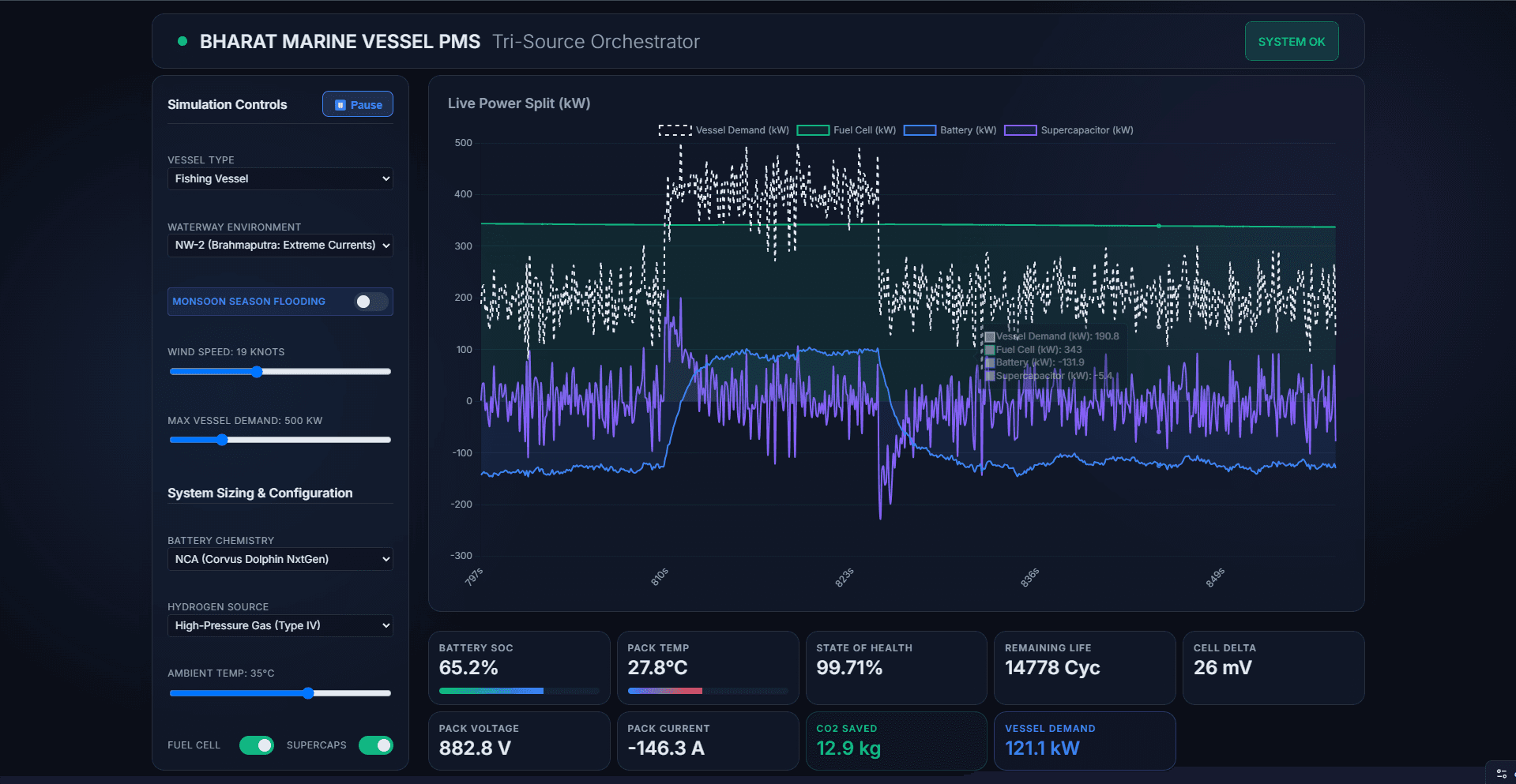The image size is (1516, 784).
Task: Click the Vessel Demand value 121.1 kW
Action: coord(1042,748)
